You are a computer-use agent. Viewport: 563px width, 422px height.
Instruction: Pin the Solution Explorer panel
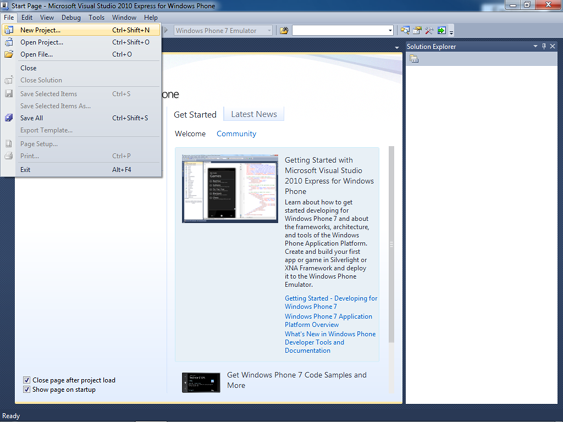click(544, 46)
